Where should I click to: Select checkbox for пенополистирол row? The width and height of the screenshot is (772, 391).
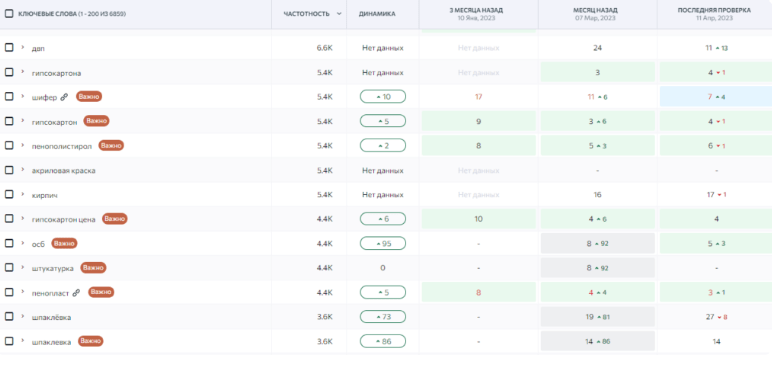[x=9, y=145]
